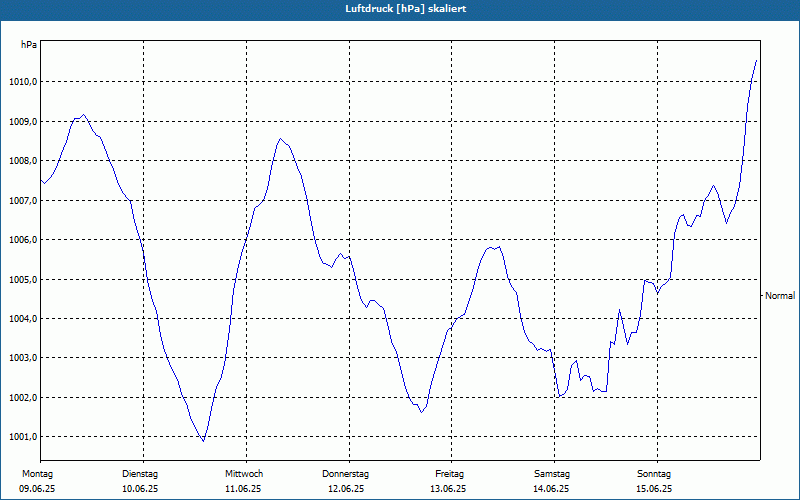The width and height of the screenshot is (800, 500).
Task: Click the 'Montag' day label
Action: [x=37, y=474]
